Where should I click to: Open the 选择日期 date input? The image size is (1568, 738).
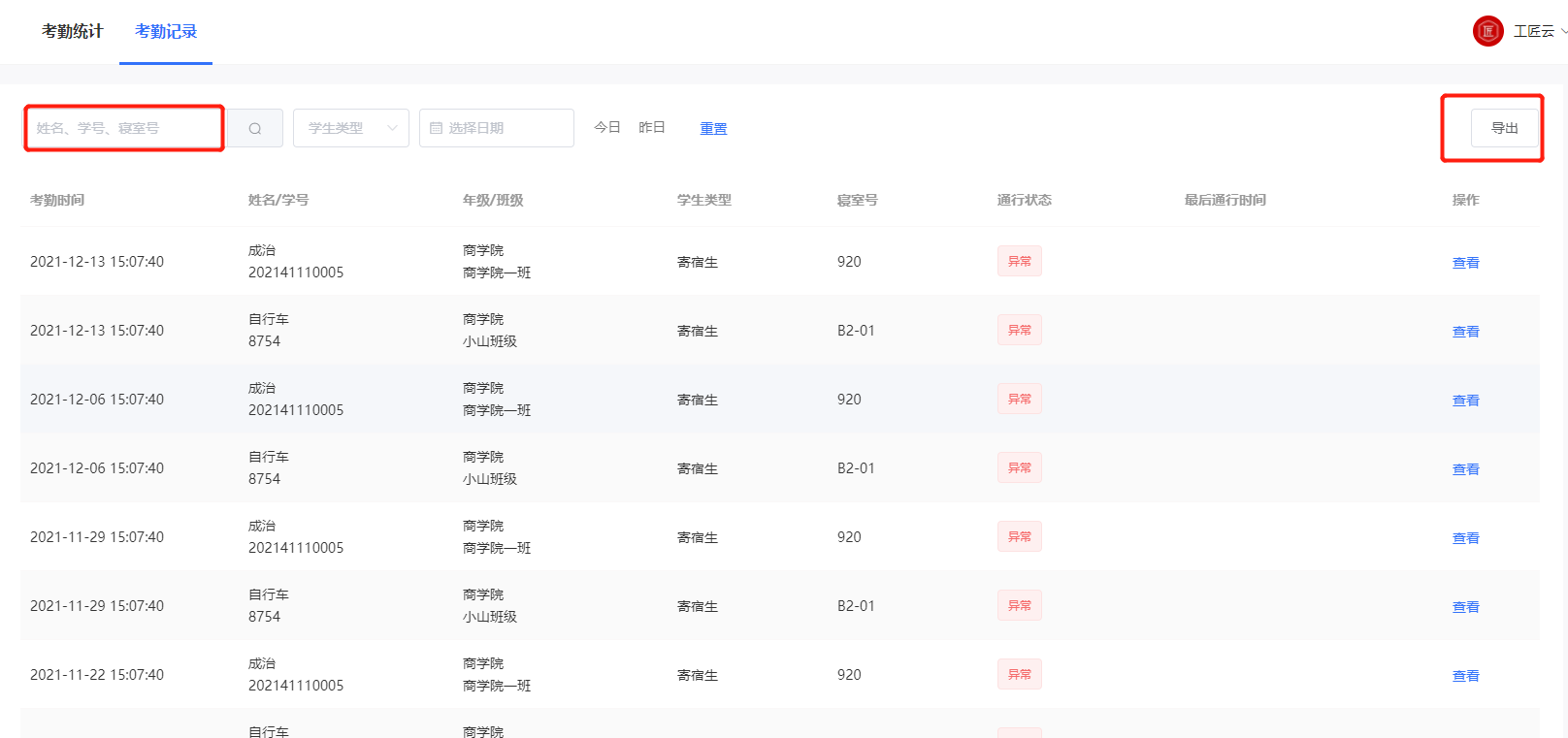(x=497, y=128)
